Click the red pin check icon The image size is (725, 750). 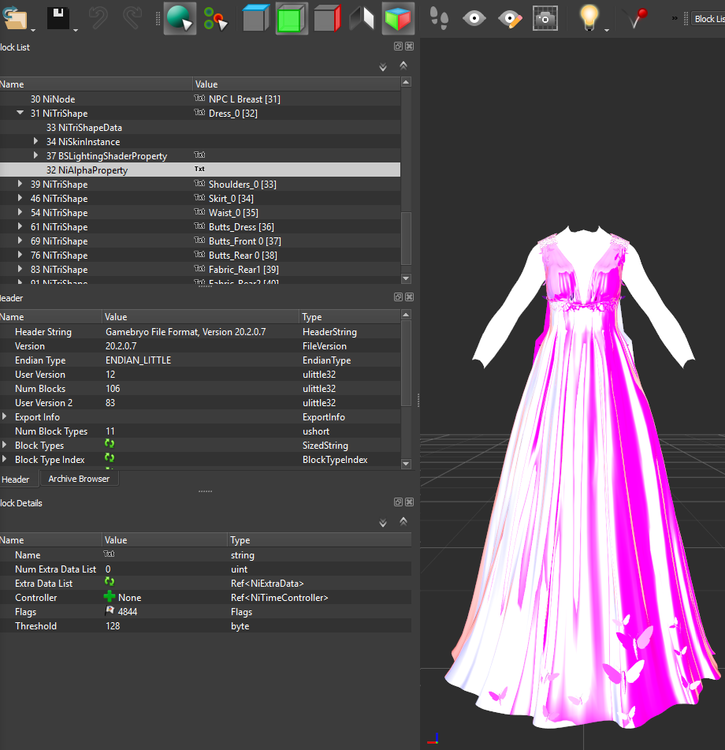click(637, 18)
